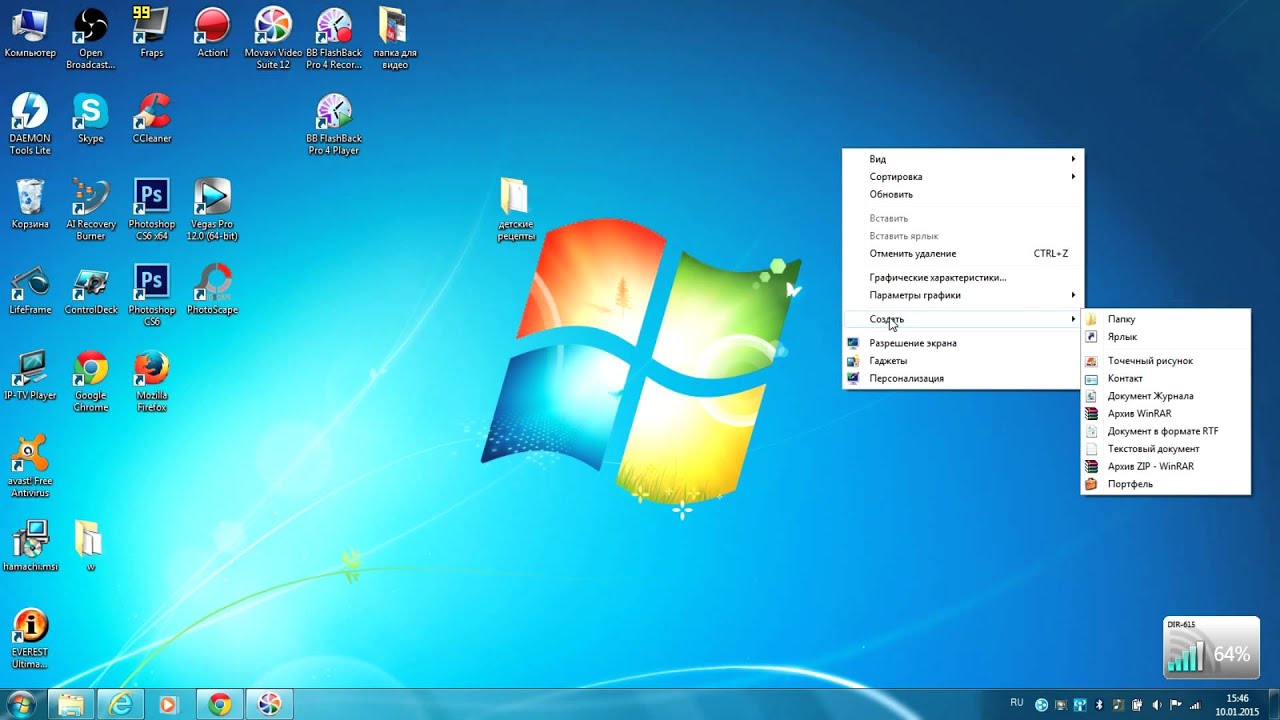The width and height of the screenshot is (1280, 720).
Task: Click the taskbar clock showing 15:46
Action: click(1238, 705)
